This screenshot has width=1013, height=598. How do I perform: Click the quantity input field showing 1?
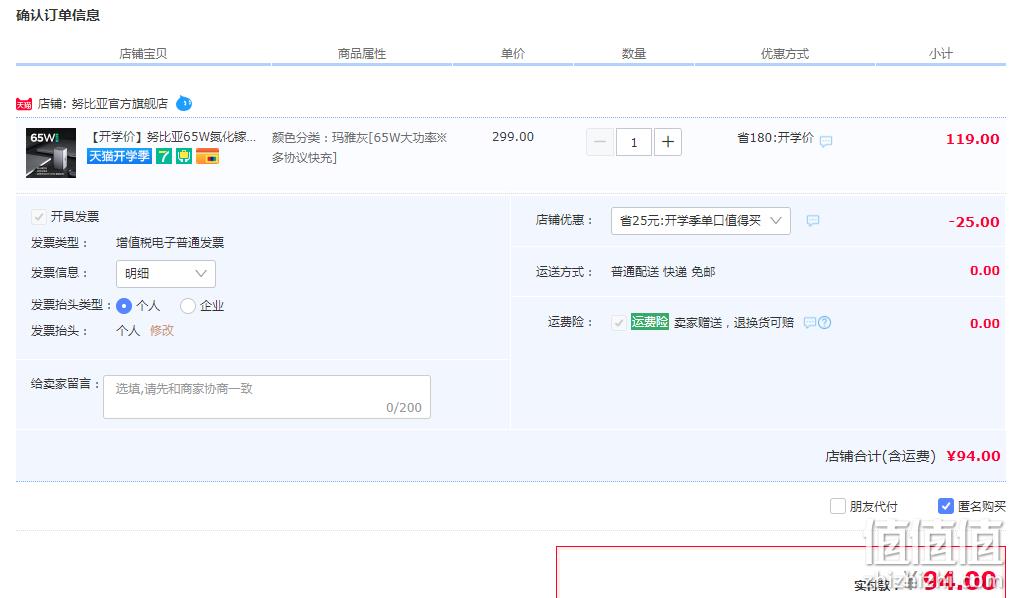pyautogui.click(x=634, y=142)
